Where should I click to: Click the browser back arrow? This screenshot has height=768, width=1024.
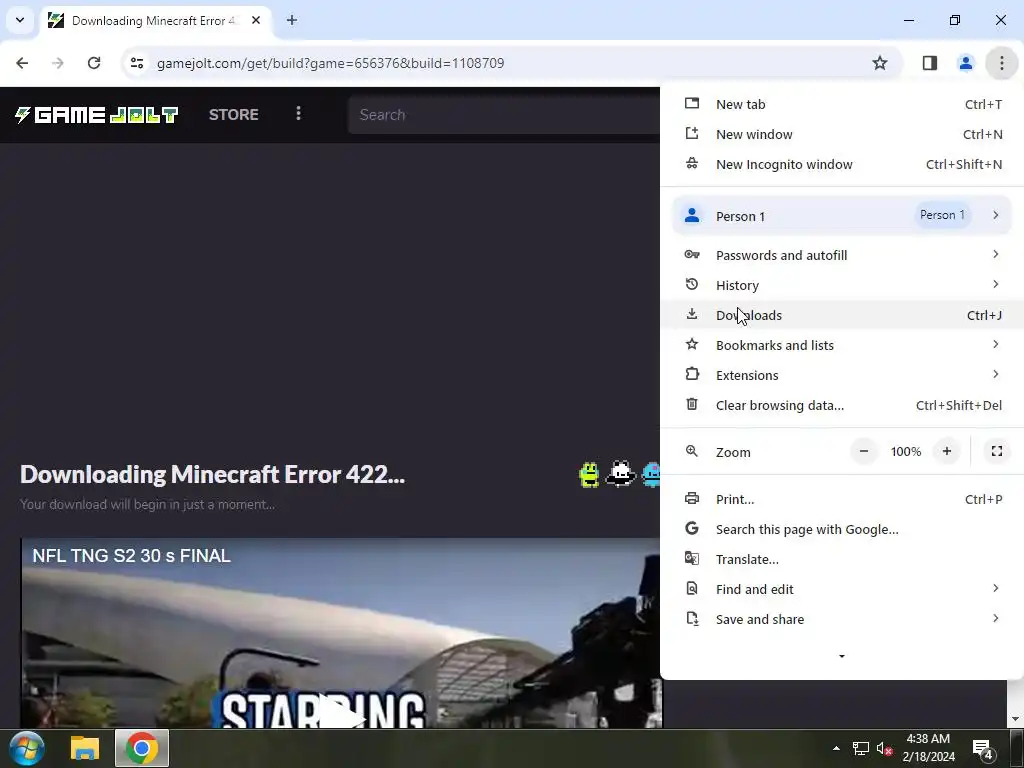coord(22,63)
